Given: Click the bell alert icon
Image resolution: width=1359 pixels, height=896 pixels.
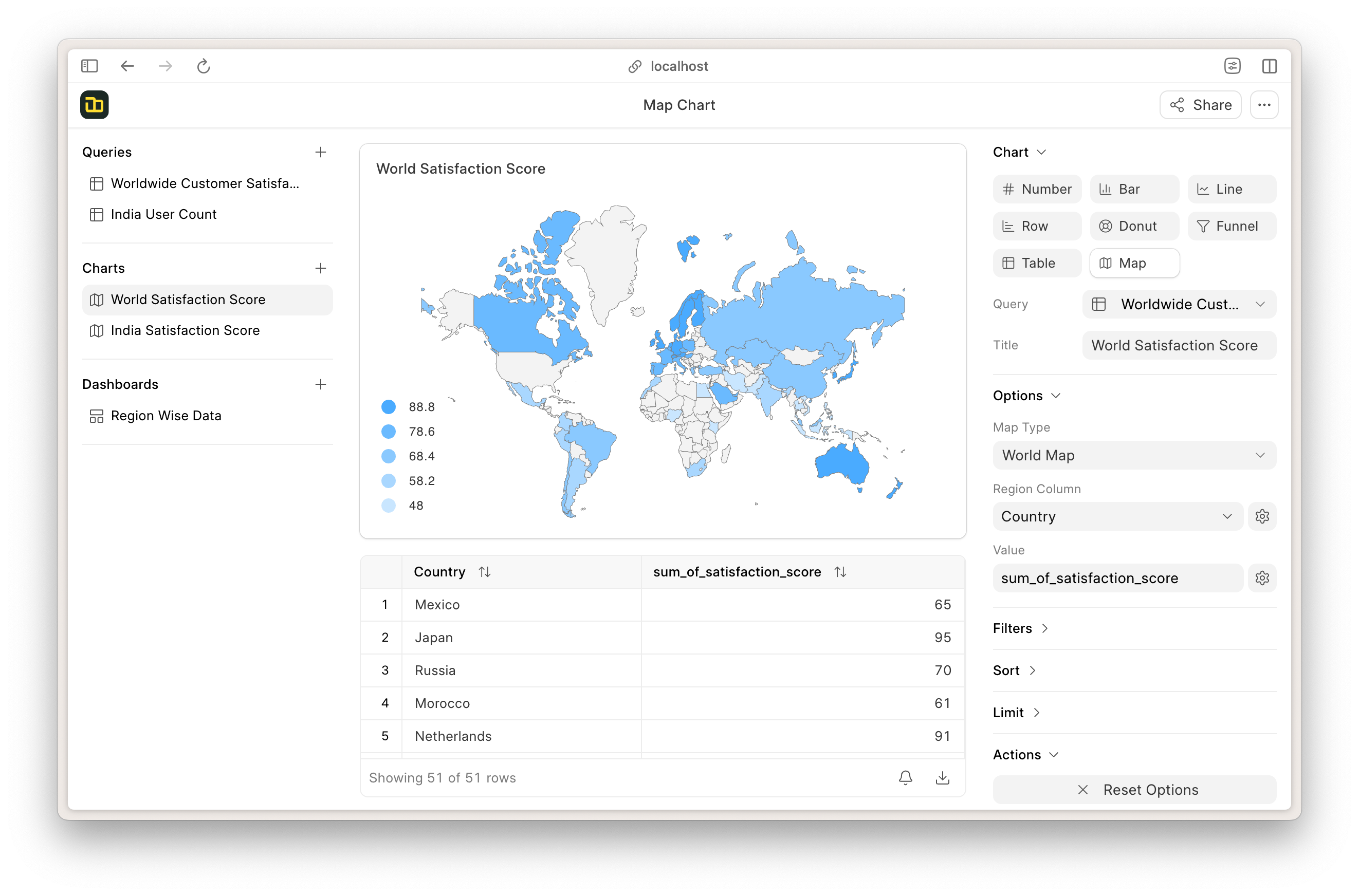Looking at the screenshot, I should (905, 778).
